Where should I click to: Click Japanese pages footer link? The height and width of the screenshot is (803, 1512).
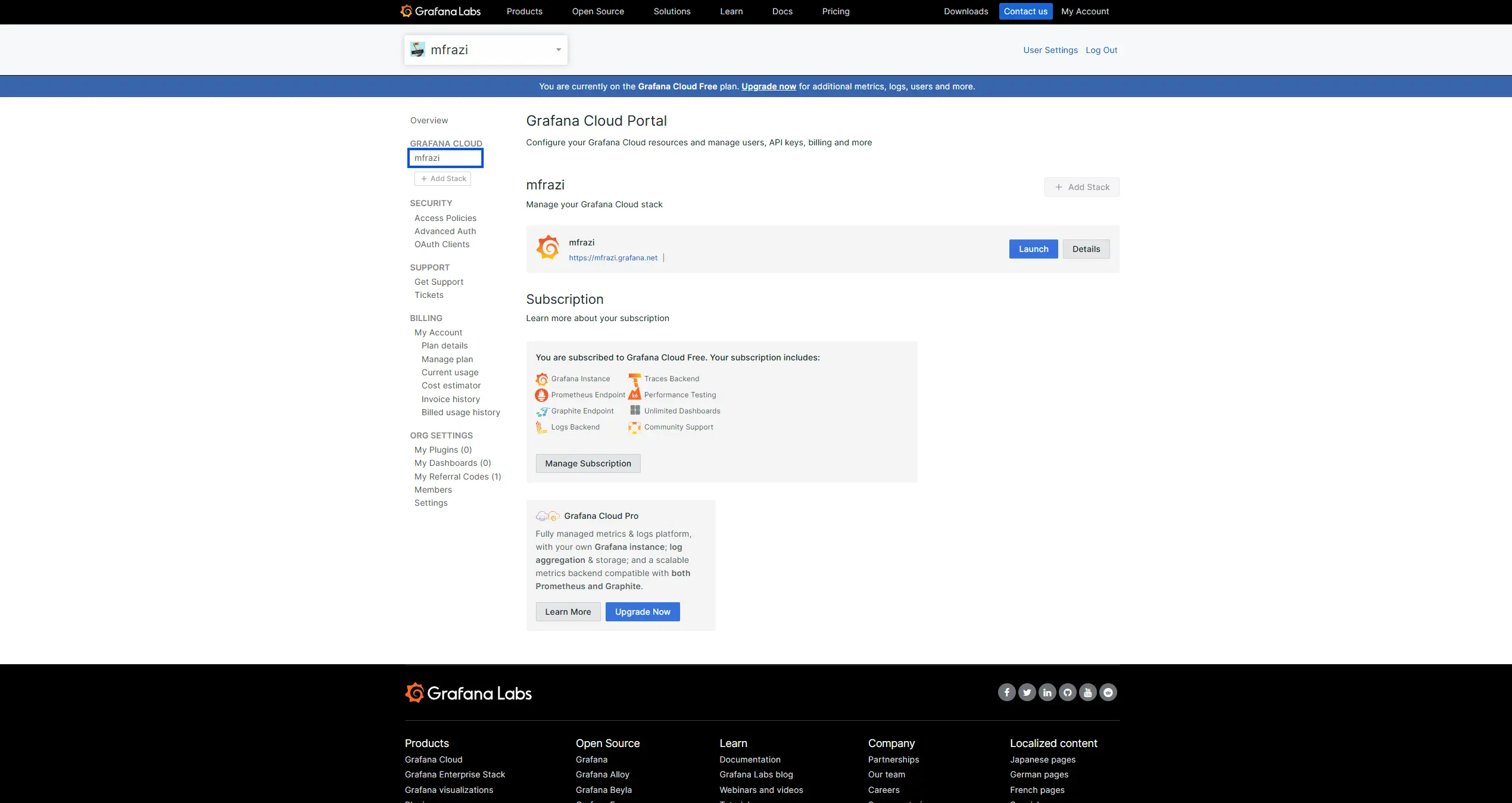tap(1042, 760)
